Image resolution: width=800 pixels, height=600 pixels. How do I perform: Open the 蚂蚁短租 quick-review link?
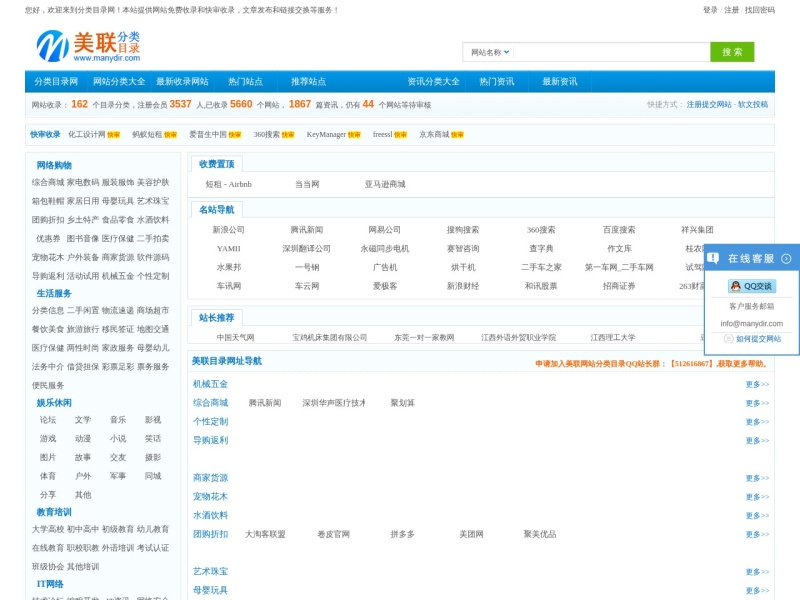click(x=147, y=135)
